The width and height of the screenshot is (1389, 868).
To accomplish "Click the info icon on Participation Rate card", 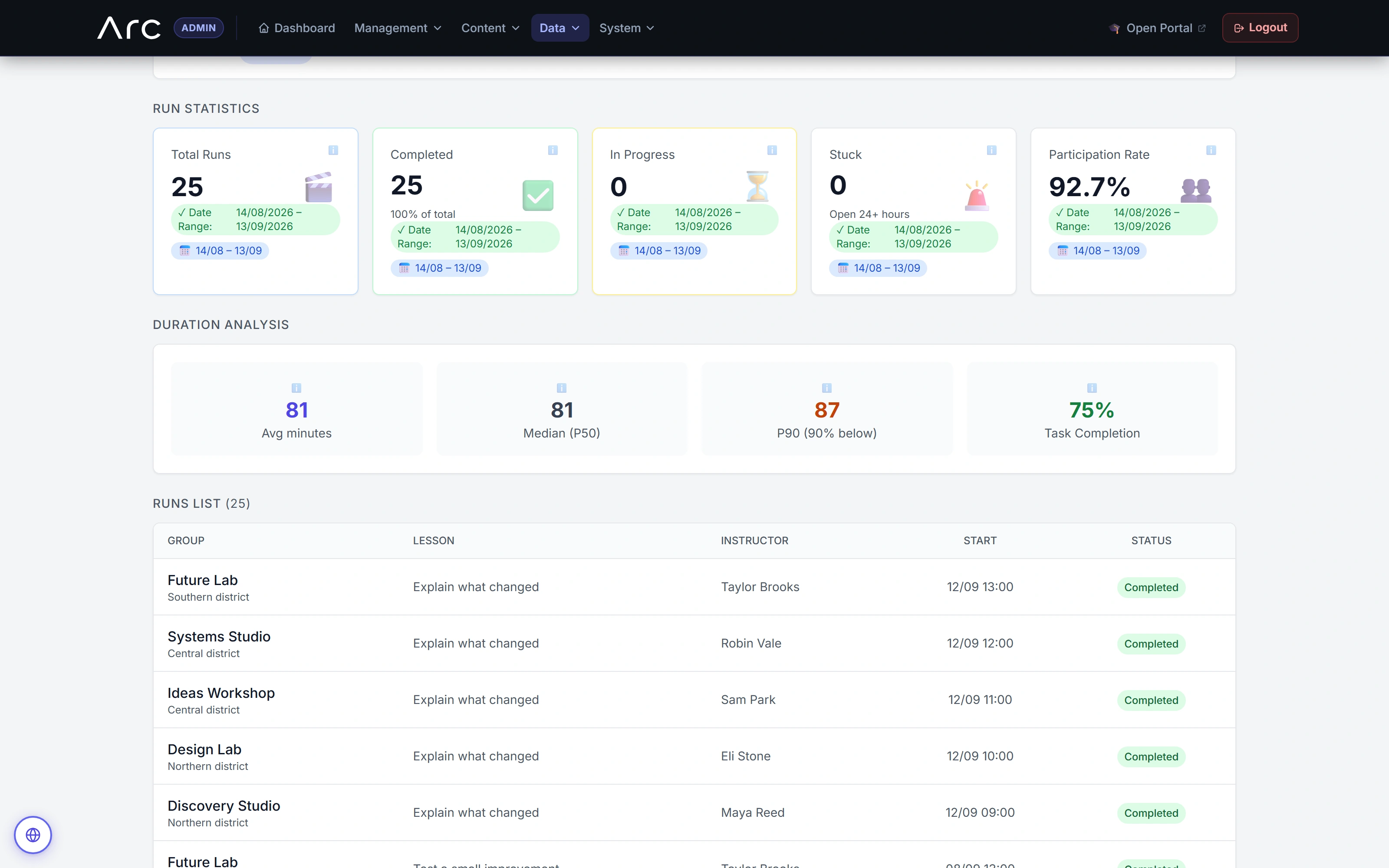I will pyautogui.click(x=1211, y=151).
